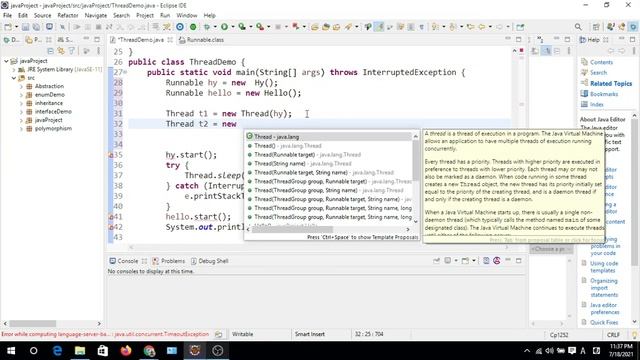
Task: Open the New file dropdown arrow
Action: (x=16, y=27)
